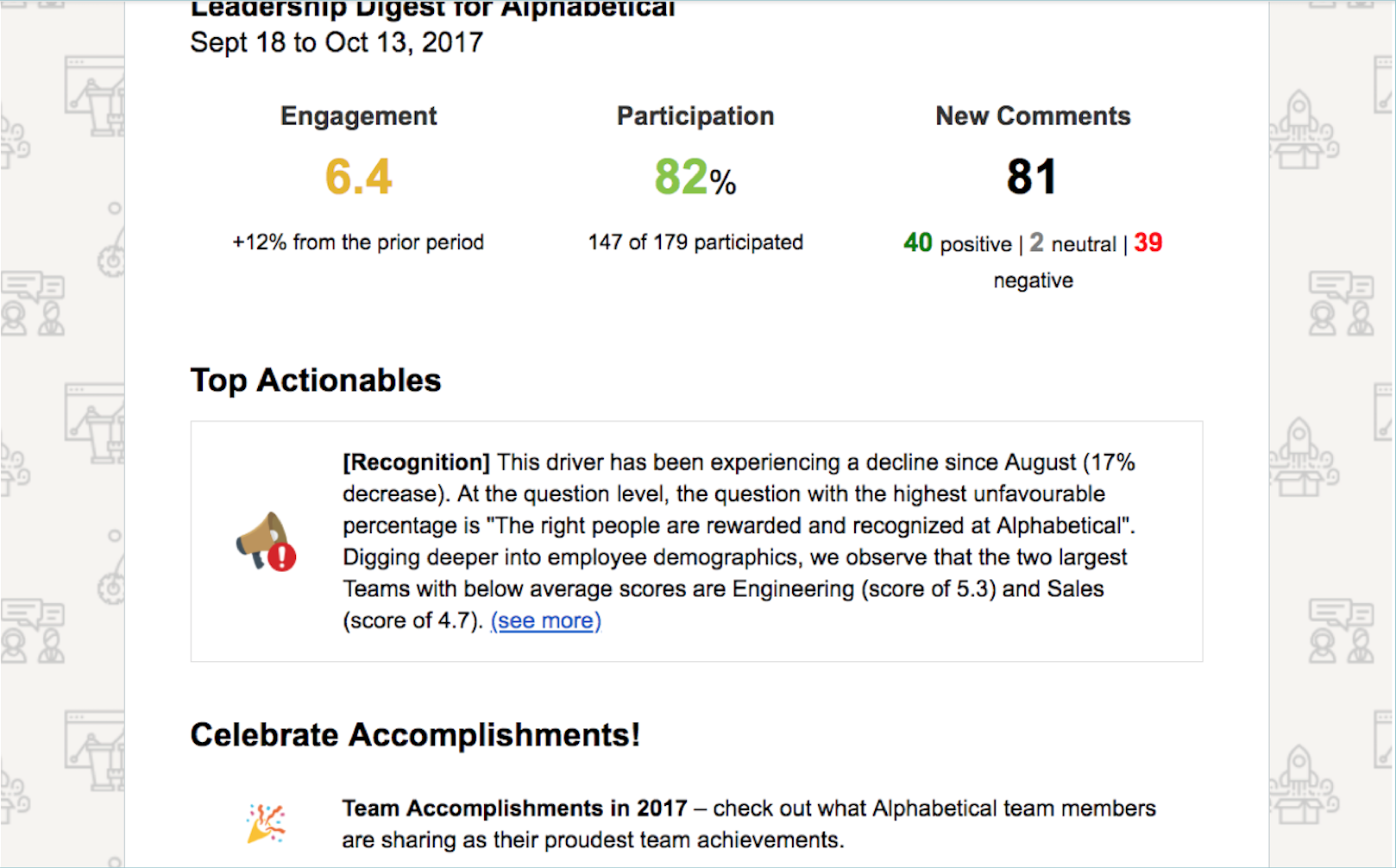Click '+12% from the prior period' text
Viewport: 1396px width, 868px height.
point(358,242)
